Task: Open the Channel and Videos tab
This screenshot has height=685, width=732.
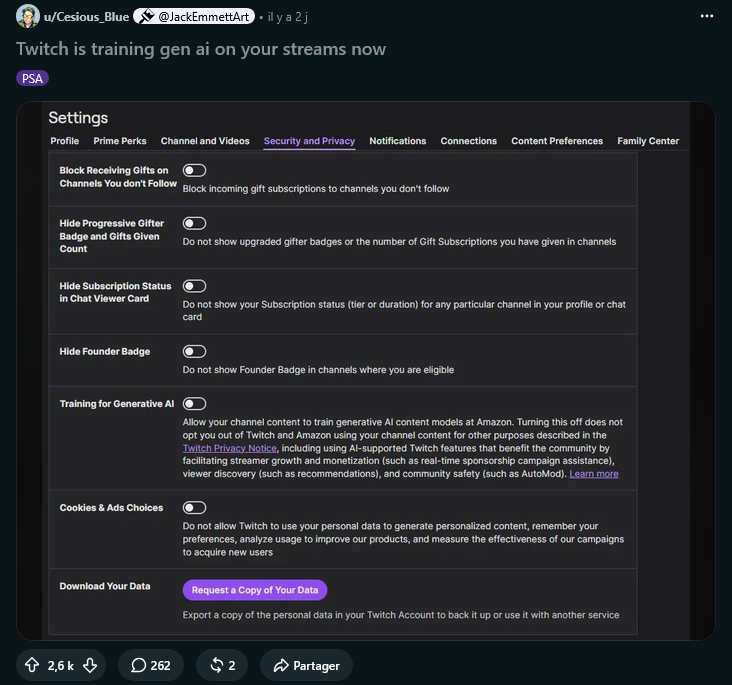Action: [x=205, y=141]
